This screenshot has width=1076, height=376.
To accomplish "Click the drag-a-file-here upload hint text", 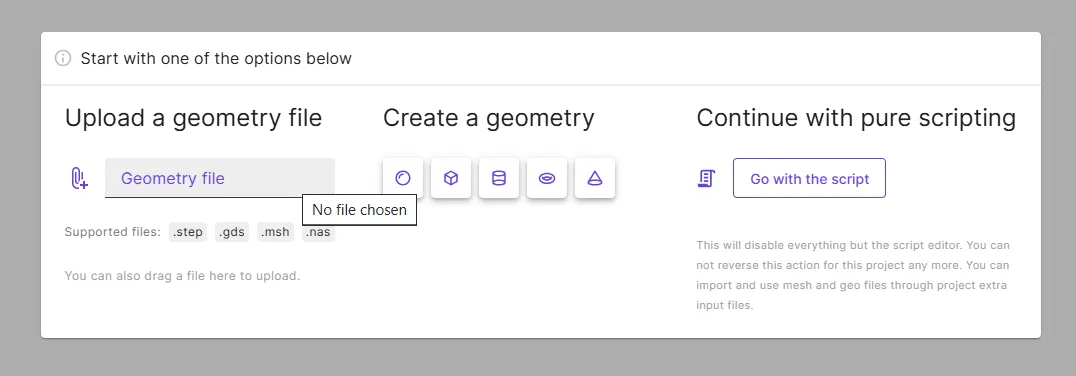I will click(x=183, y=276).
